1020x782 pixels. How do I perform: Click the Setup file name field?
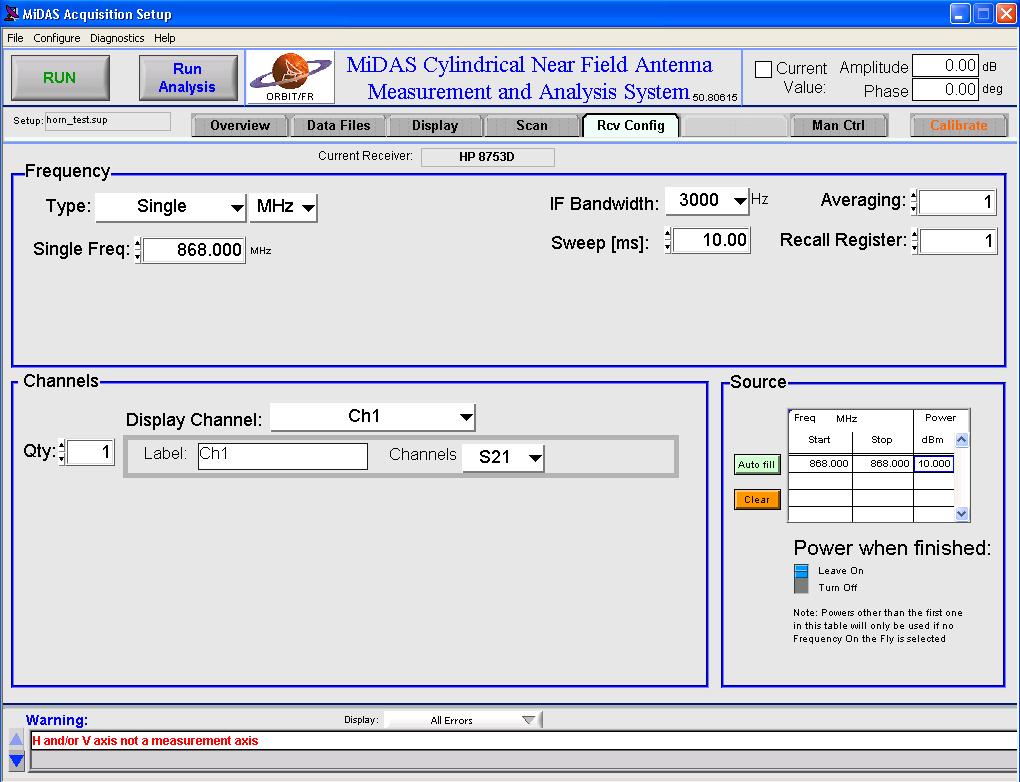tap(107, 121)
